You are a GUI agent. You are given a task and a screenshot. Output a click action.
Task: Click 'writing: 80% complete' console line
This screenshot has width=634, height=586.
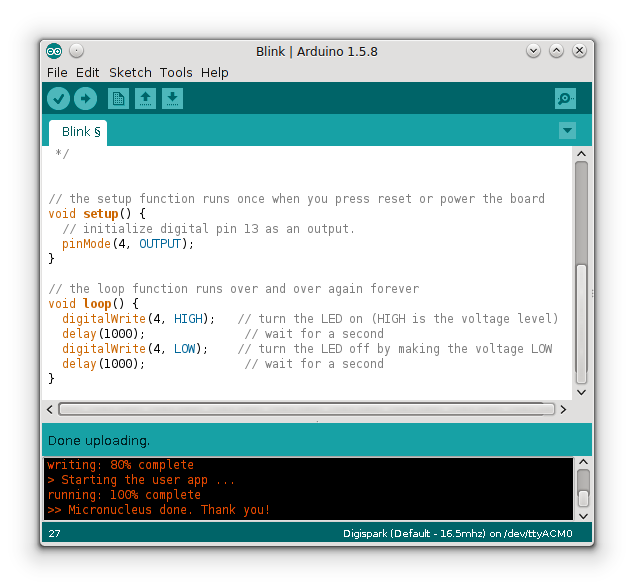click(120, 465)
